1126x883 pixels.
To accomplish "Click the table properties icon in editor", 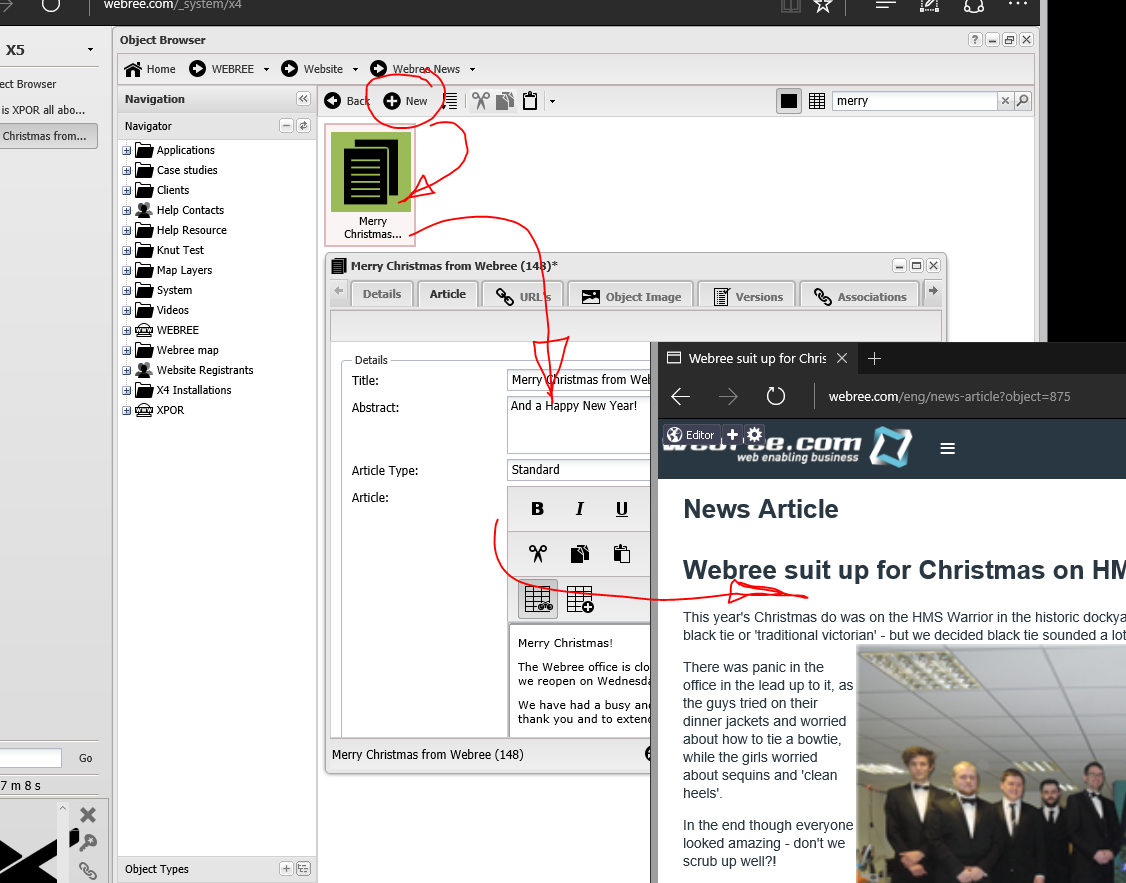I will (x=538, y=599).
